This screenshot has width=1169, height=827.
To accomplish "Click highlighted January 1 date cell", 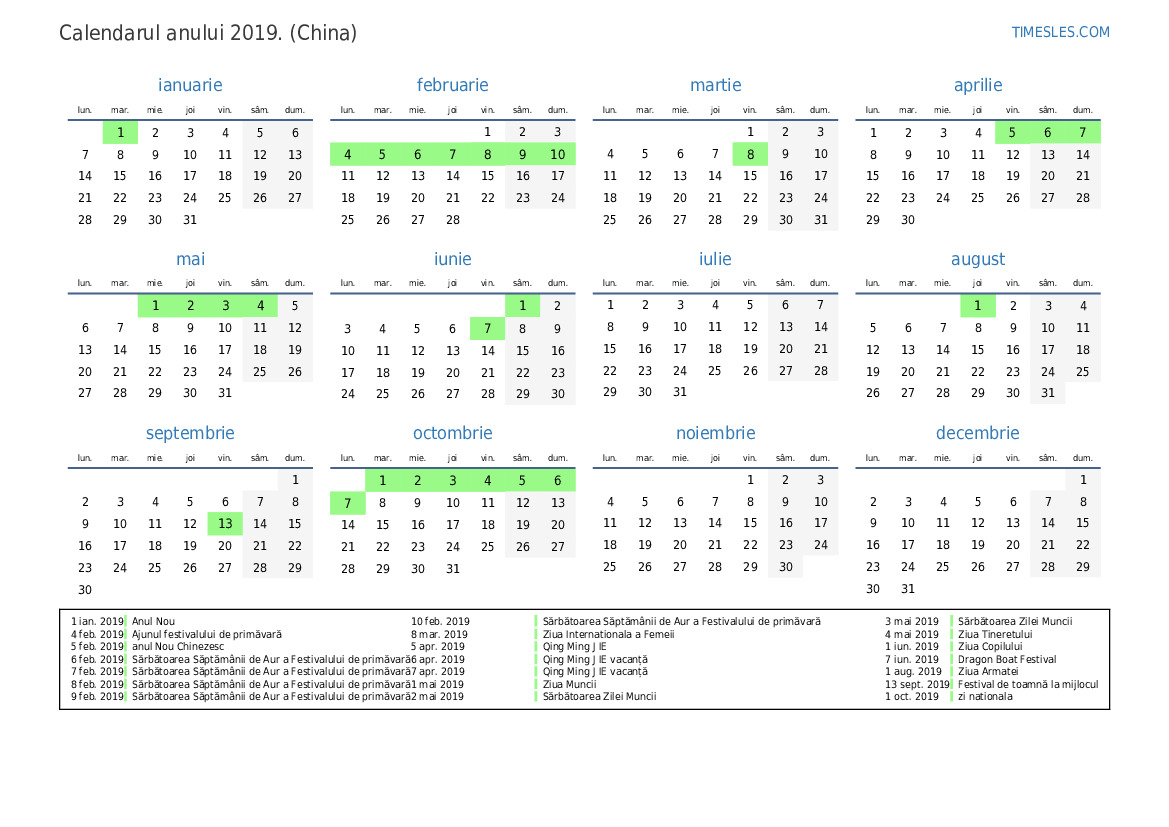I will pyautogui.click(x=120, y=132).
